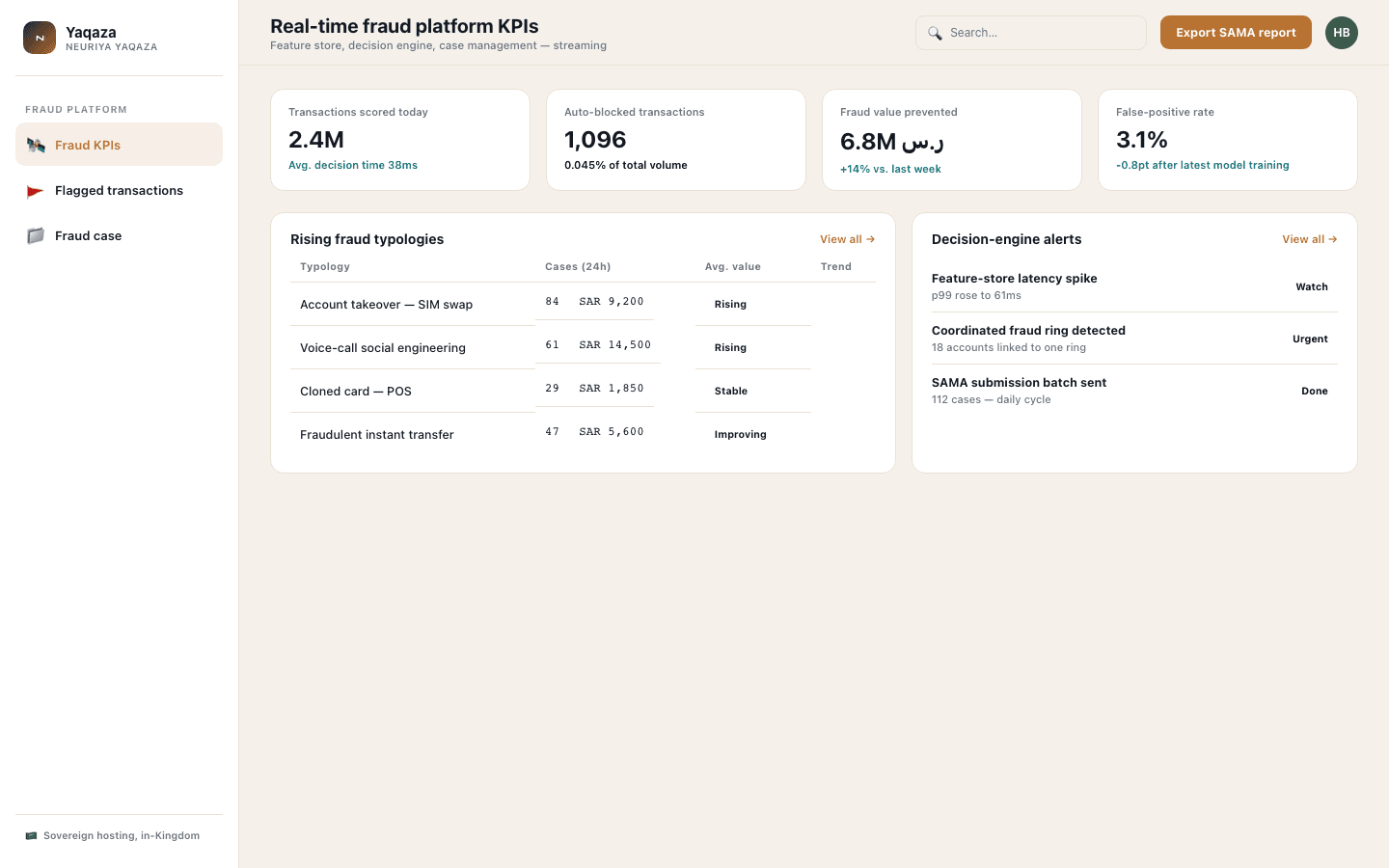Click the Urgent status badge
Viewport: 1389px width, 868px height.
tap(1310, 339)
